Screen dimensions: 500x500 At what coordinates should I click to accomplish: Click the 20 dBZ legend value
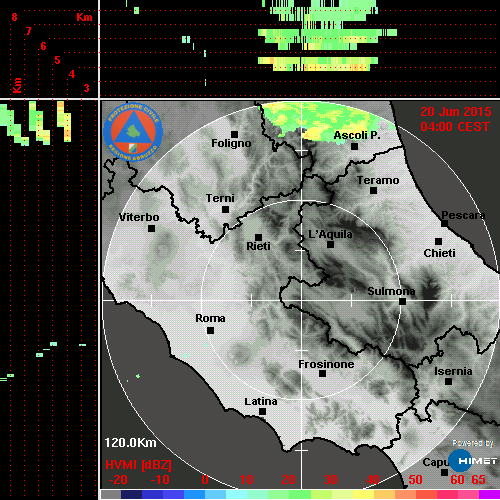click(288, 480)
